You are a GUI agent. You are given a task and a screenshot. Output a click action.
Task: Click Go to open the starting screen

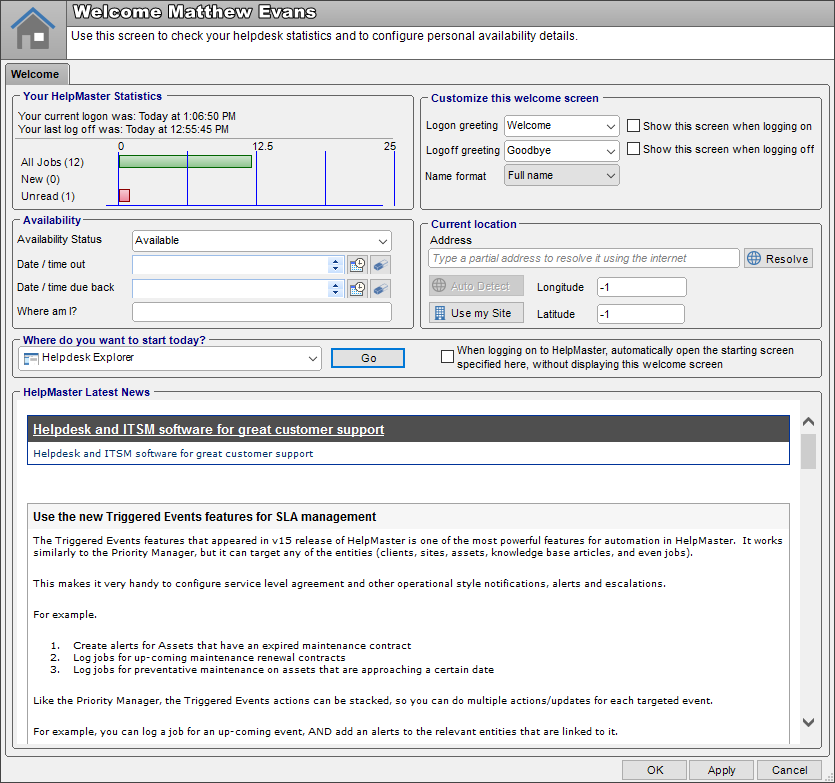point(368,358)
